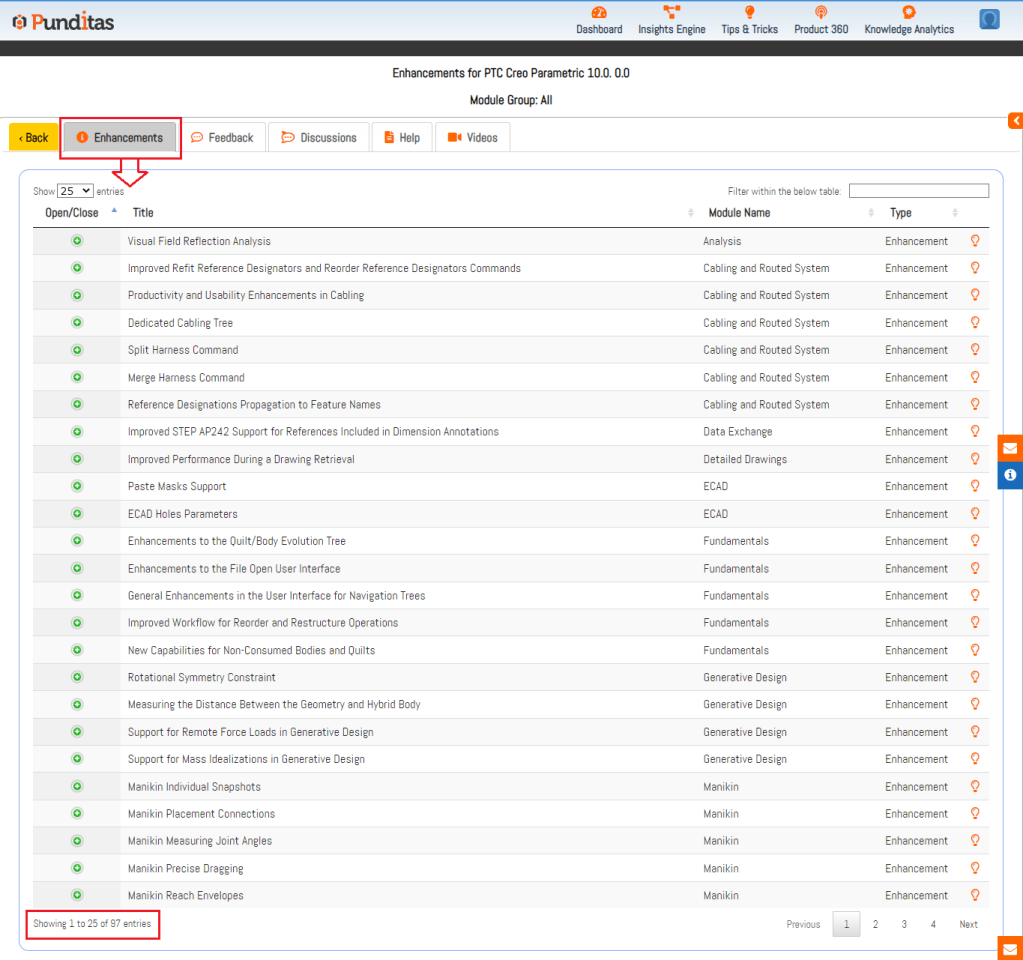Click the orange mail icon on right edge
Viewport: 1023px width, 960px height.
(x=1010, y=448)
